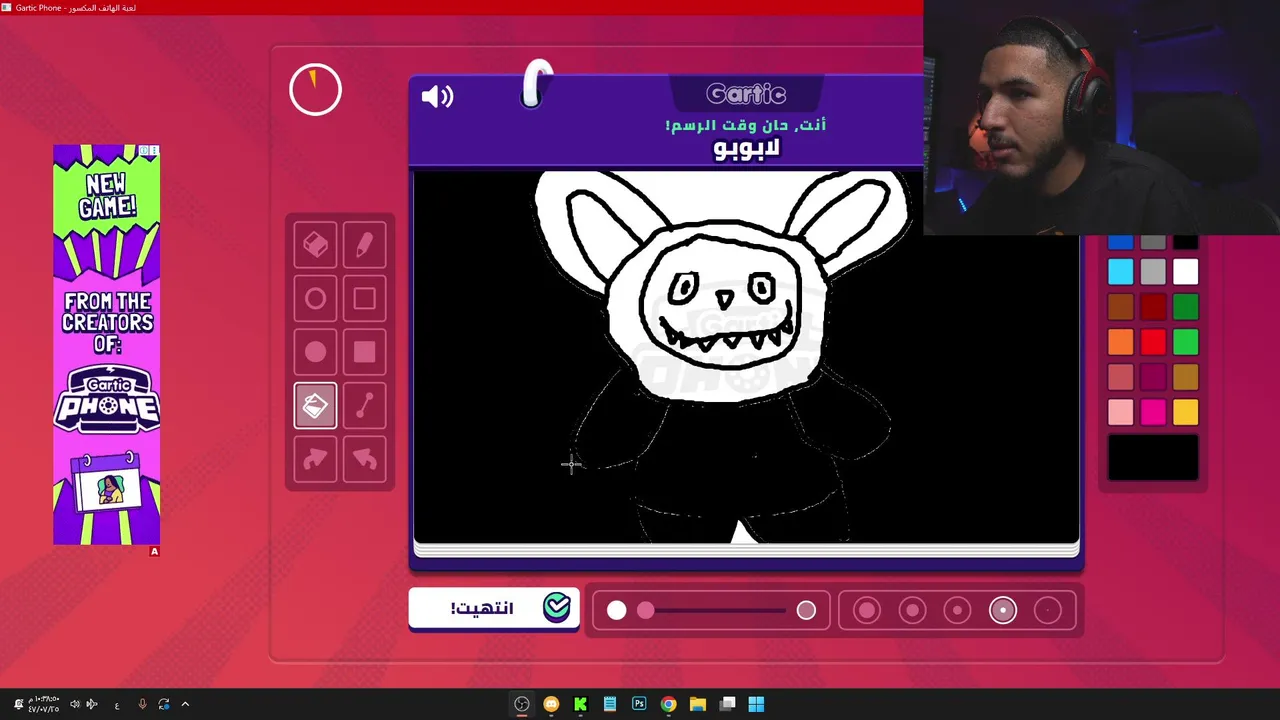Open File Explorer from the taskbar
Image resolution: width=1280 pixels, height=720 pixels.
click(x=697, y=704)
